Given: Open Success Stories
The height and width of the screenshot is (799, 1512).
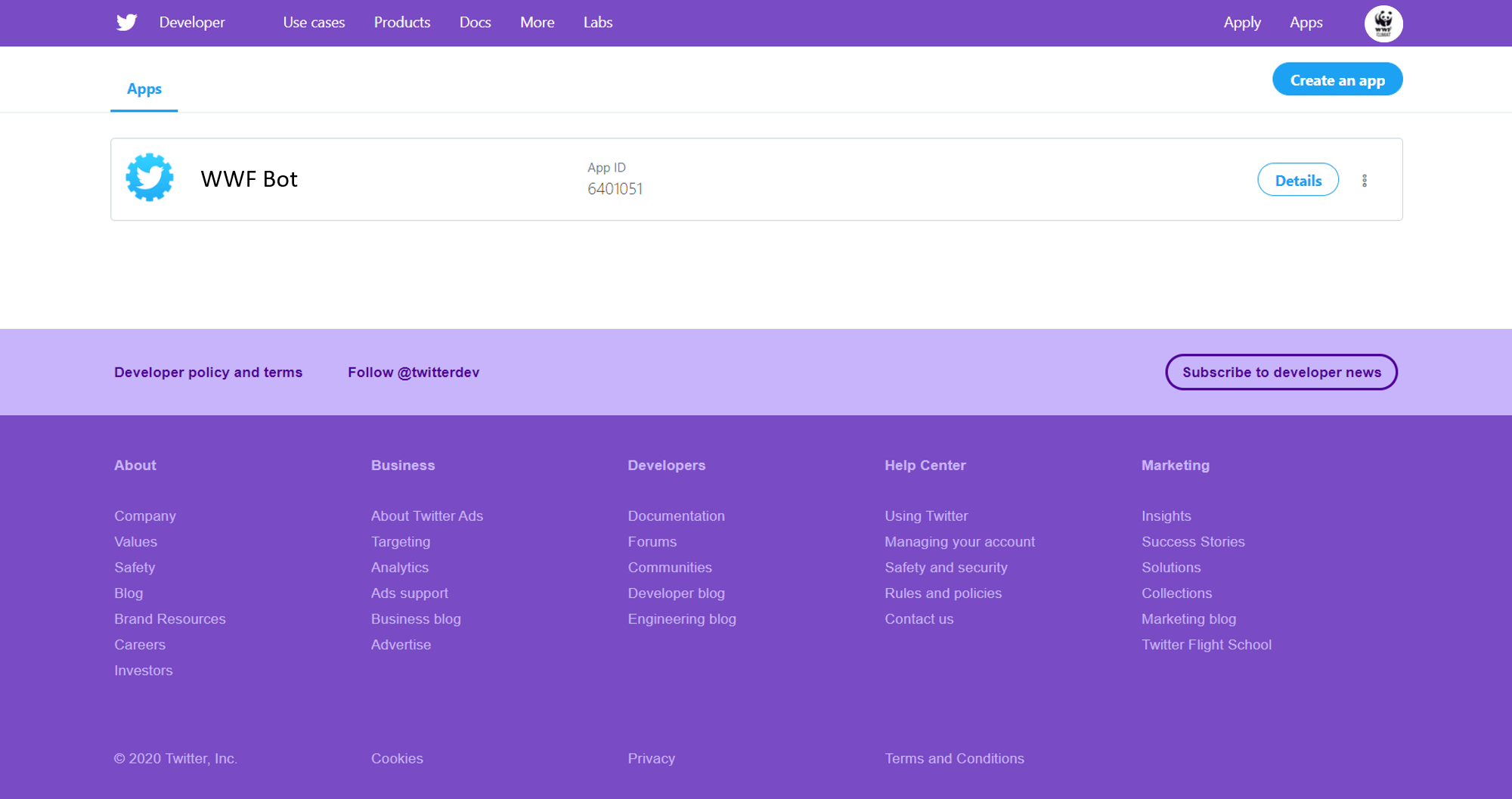Looking at the screenshot, I should [1193, 542].
